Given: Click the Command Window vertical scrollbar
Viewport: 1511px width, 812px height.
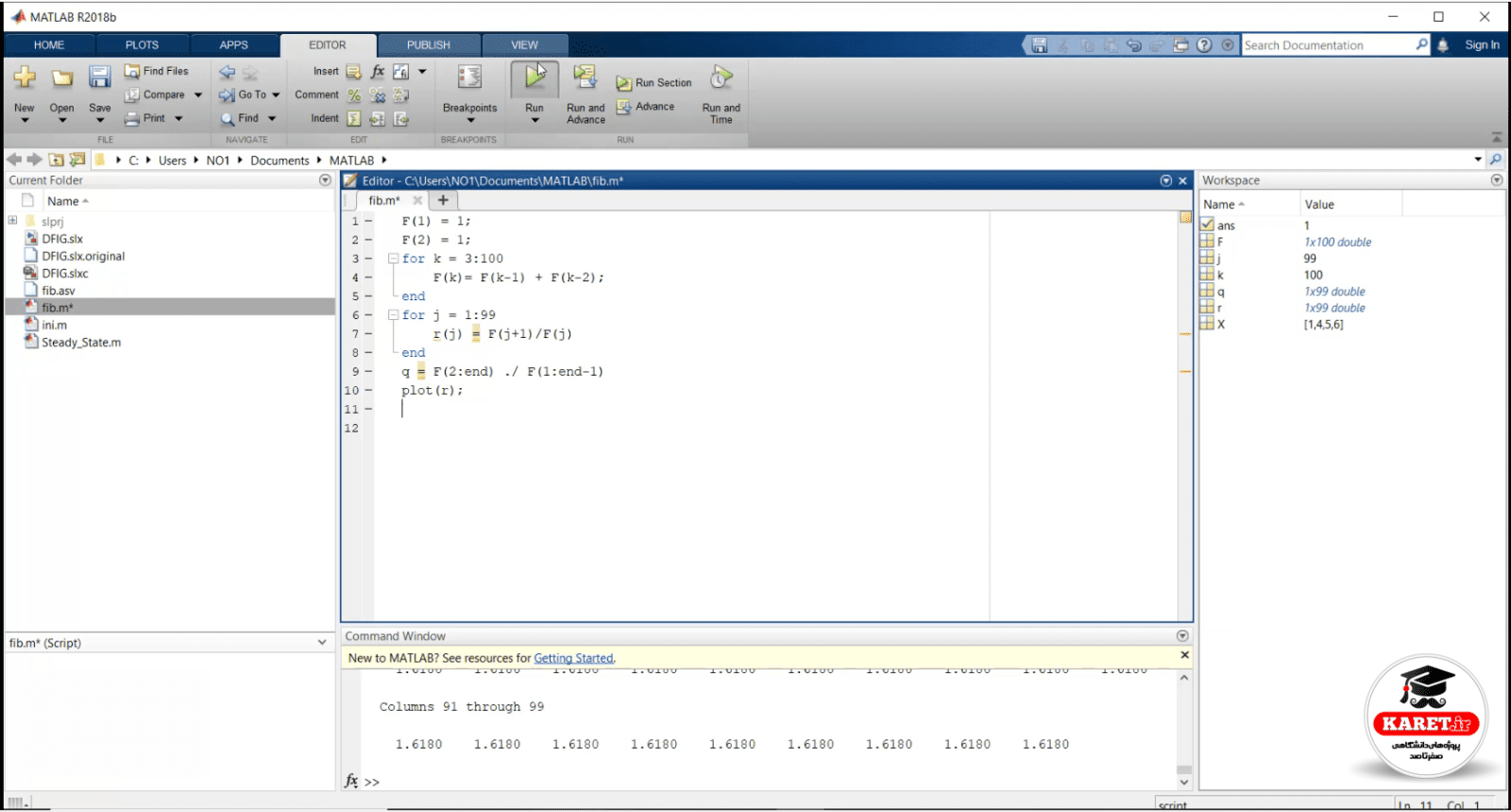Looking at the screenshot, I should click(1184, 729).
